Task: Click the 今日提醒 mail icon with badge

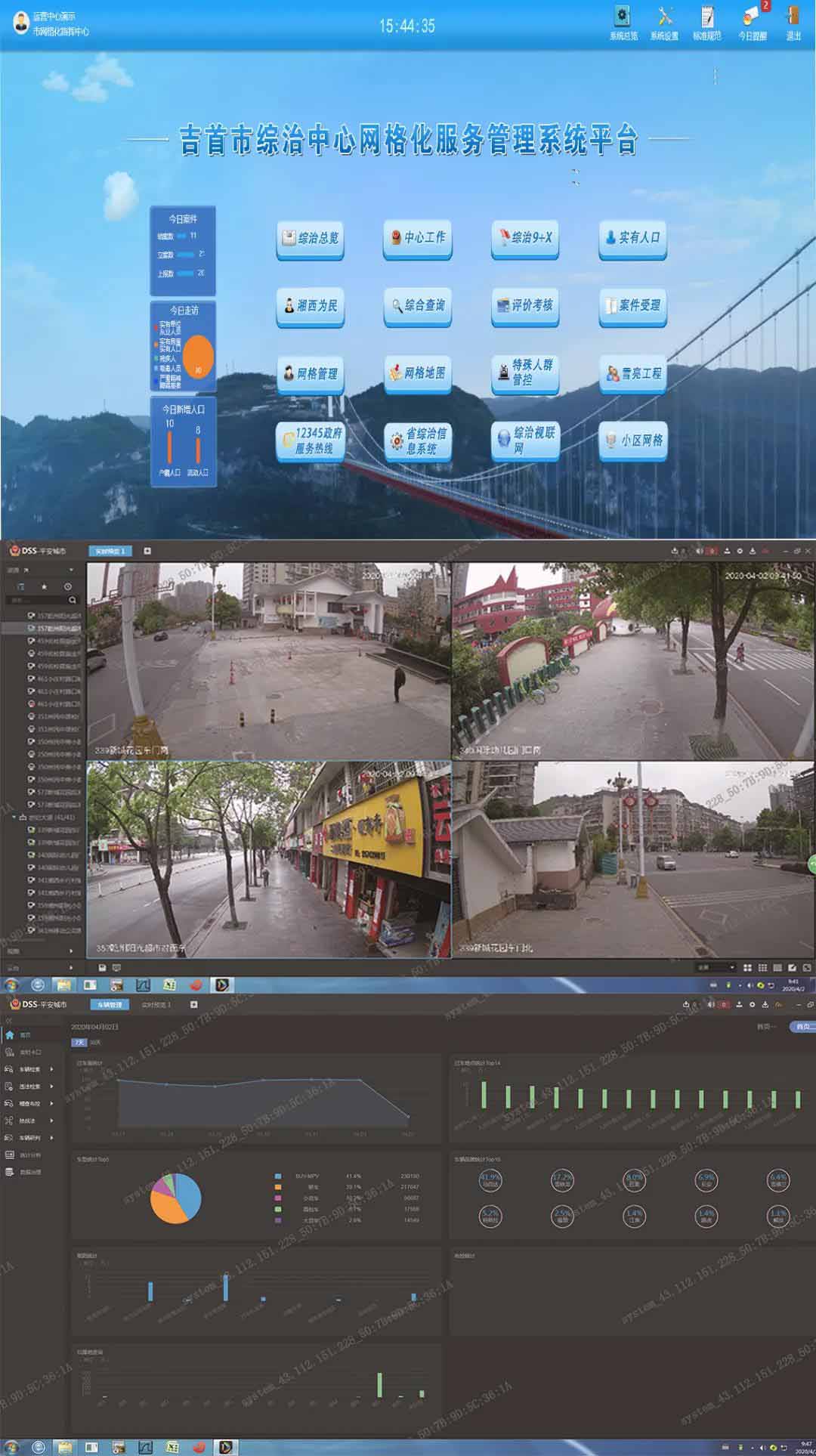Action: coord(752,17)
